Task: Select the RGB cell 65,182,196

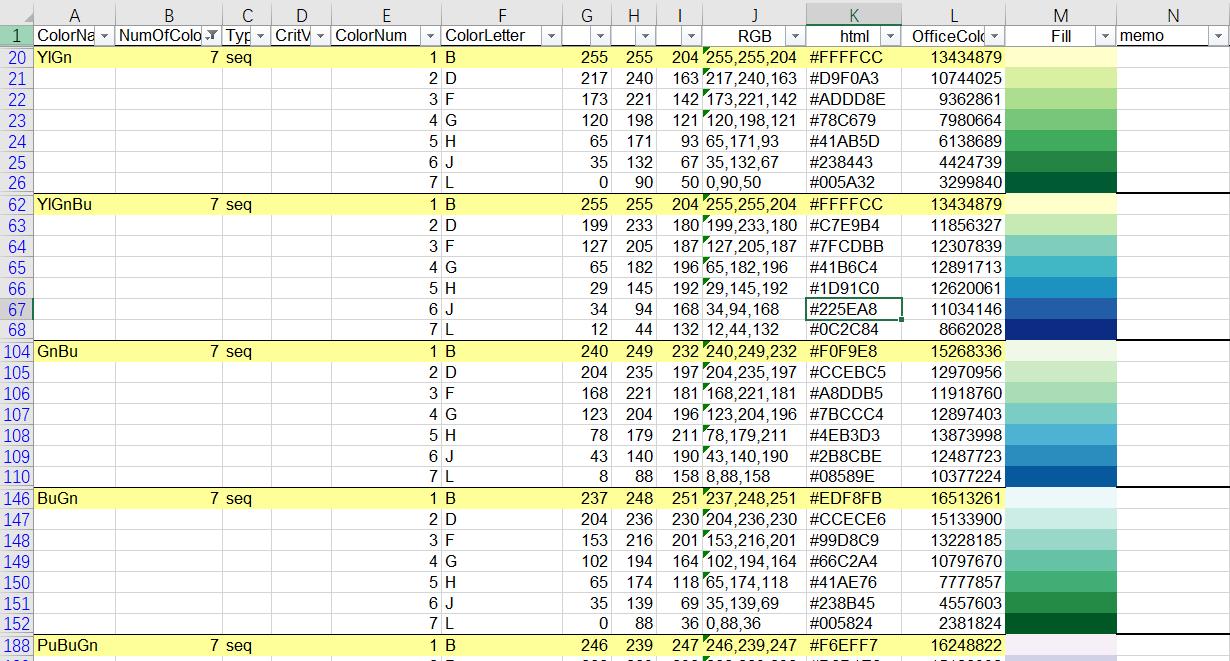Action: coord(754,267)
